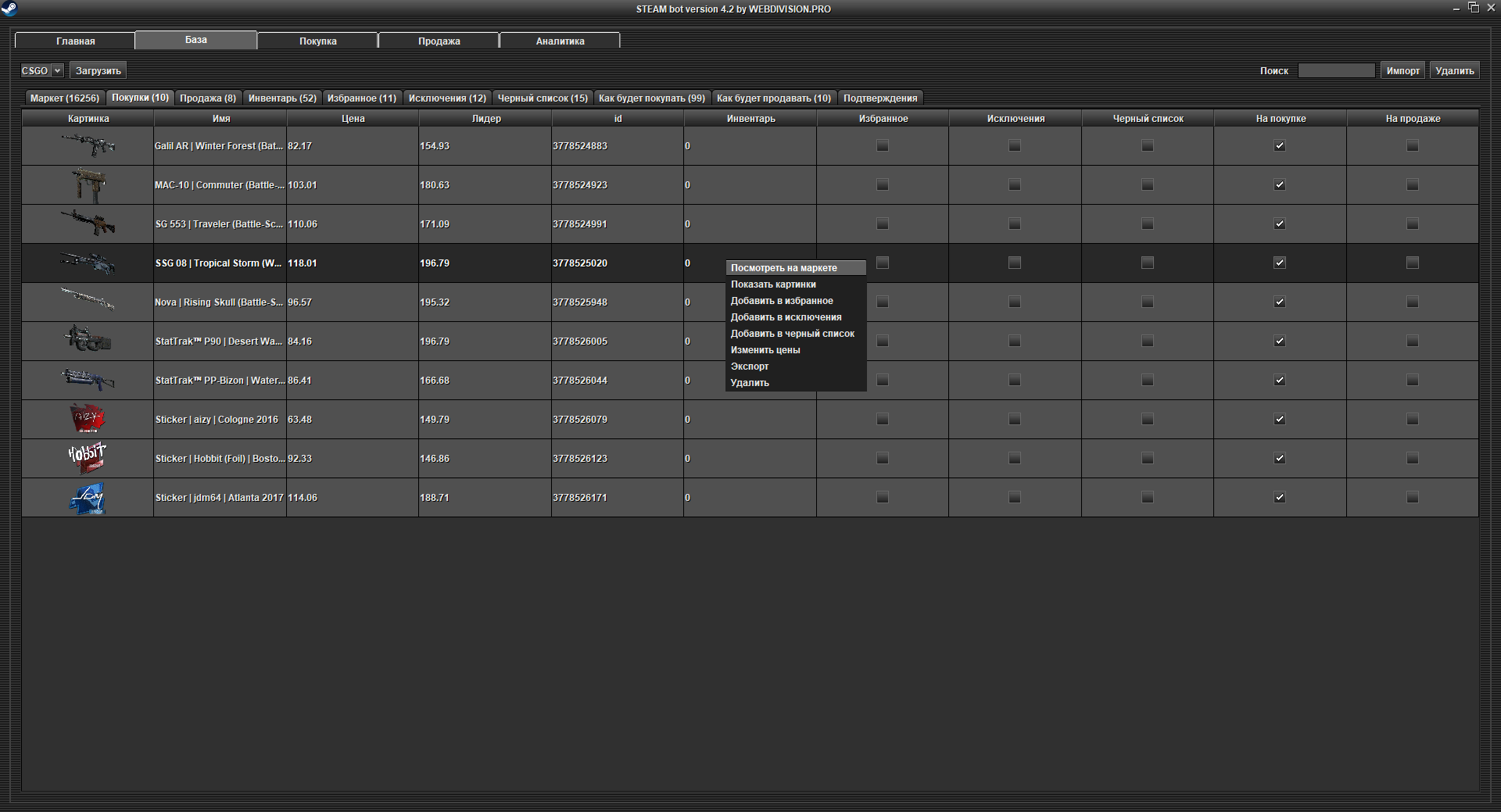This screenshot has height=812, width=1501.
Task: Open the 'Инвентарь (52)' sub-tab
Action: click(282, 98)
